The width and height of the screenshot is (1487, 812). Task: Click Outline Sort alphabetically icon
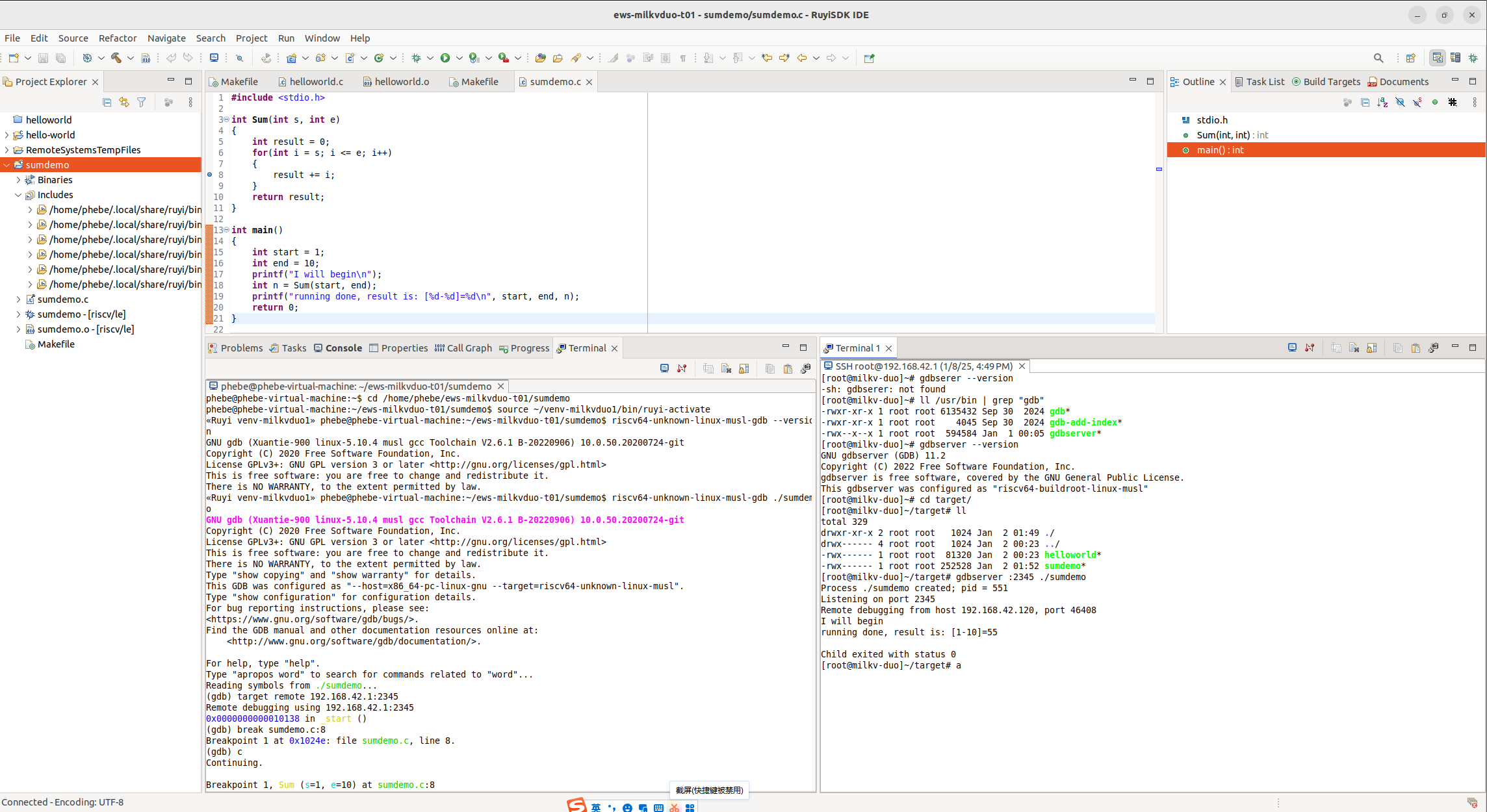click(x=1382, y=102)
